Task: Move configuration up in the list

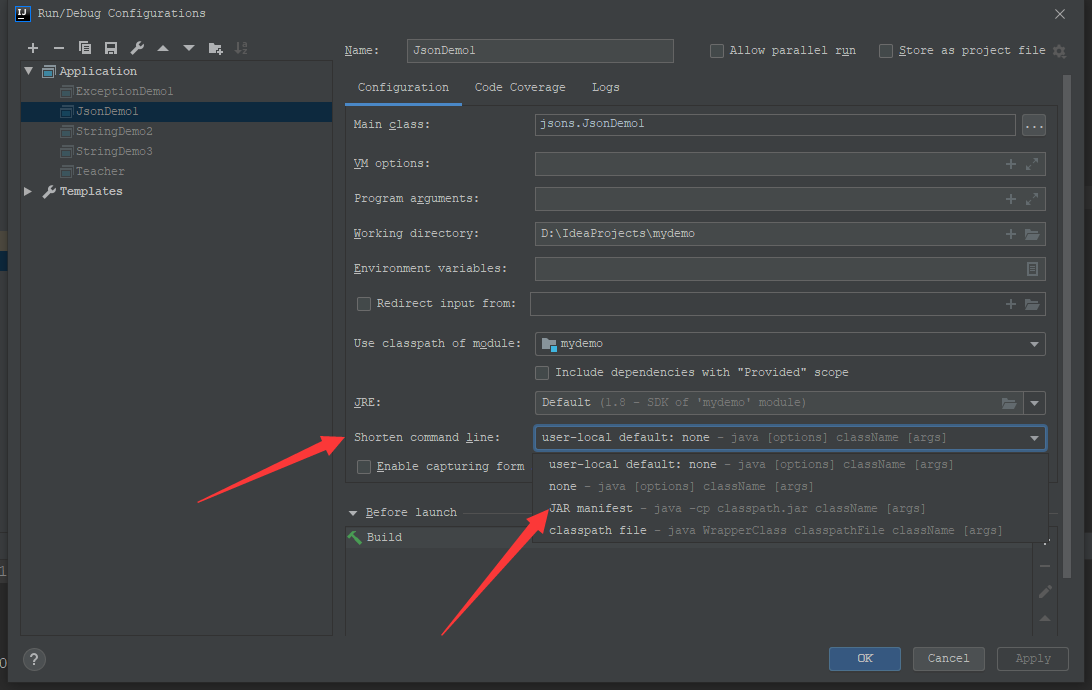Action: [163, 48]
